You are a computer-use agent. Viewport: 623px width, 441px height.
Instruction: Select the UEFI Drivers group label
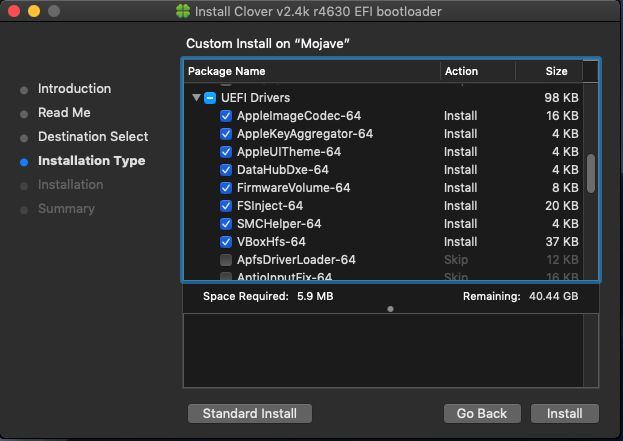click(255, 98)
